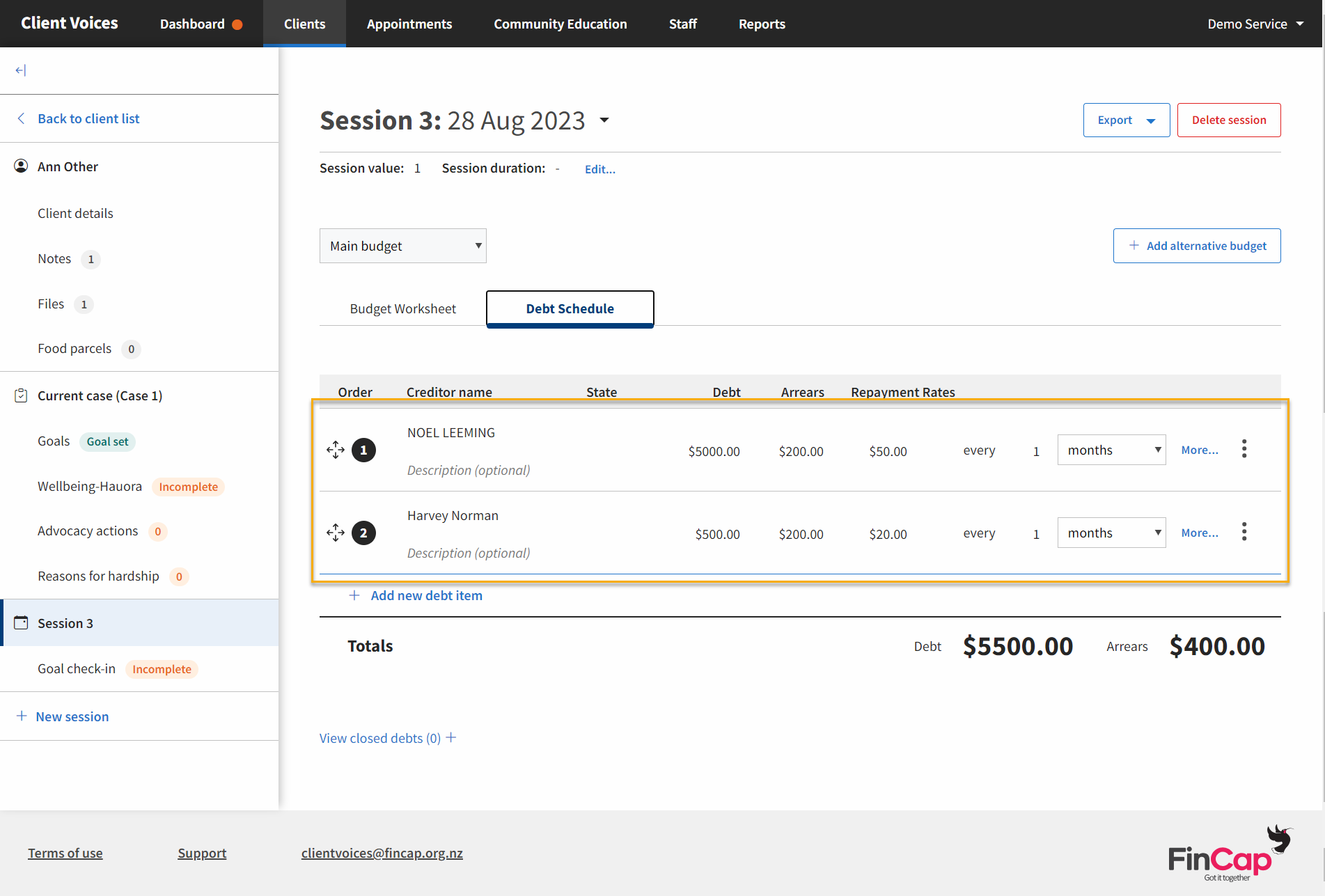The height and width of the screenshot is (896, 1325).
Task: Open three-dot menu for NOEL LEEMING debt
Action: coord(1244,449)
